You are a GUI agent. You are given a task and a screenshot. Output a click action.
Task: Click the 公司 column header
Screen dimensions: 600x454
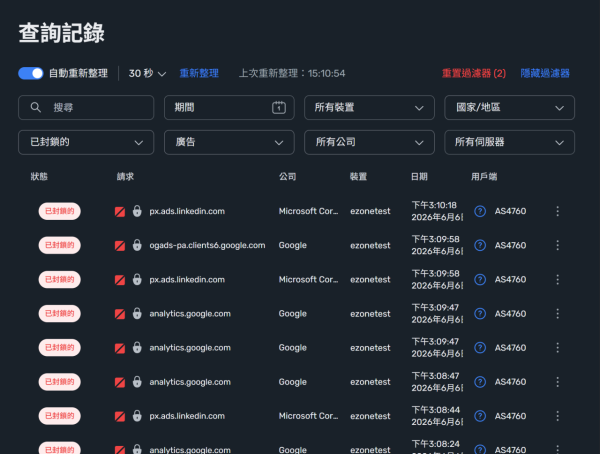click(287, 176)
